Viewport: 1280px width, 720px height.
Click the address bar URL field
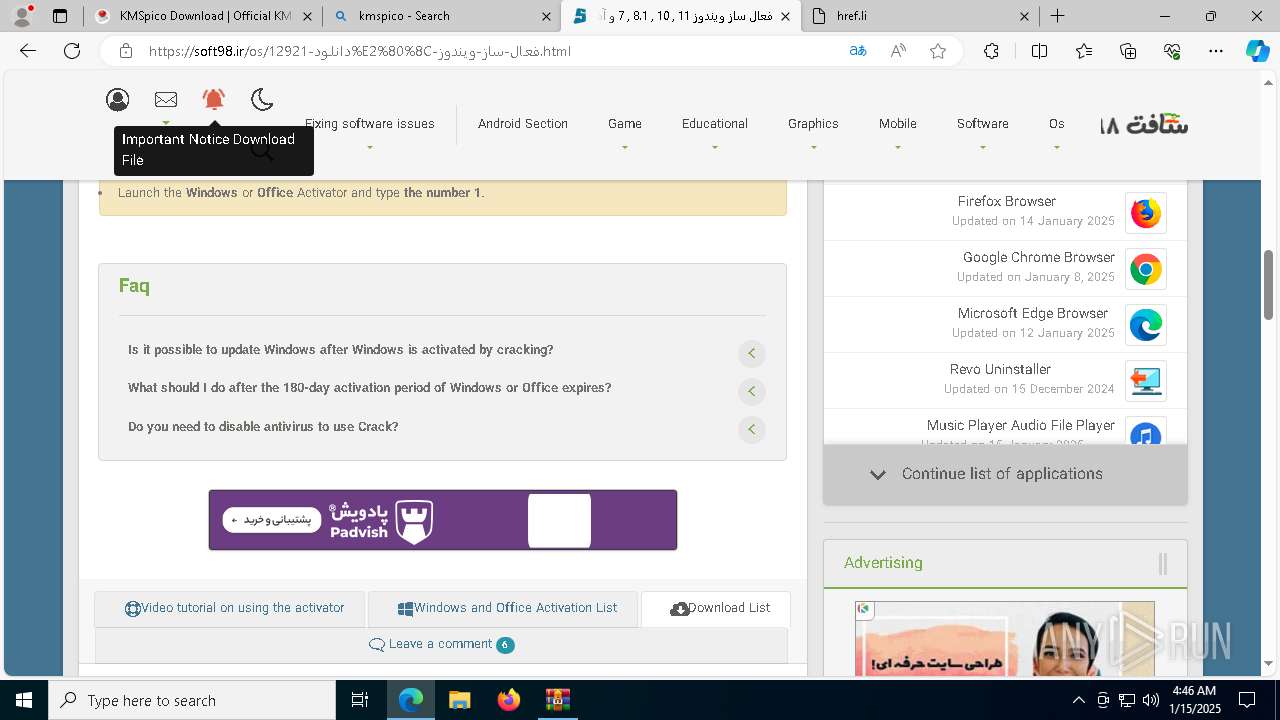click(x=480, y=51)
